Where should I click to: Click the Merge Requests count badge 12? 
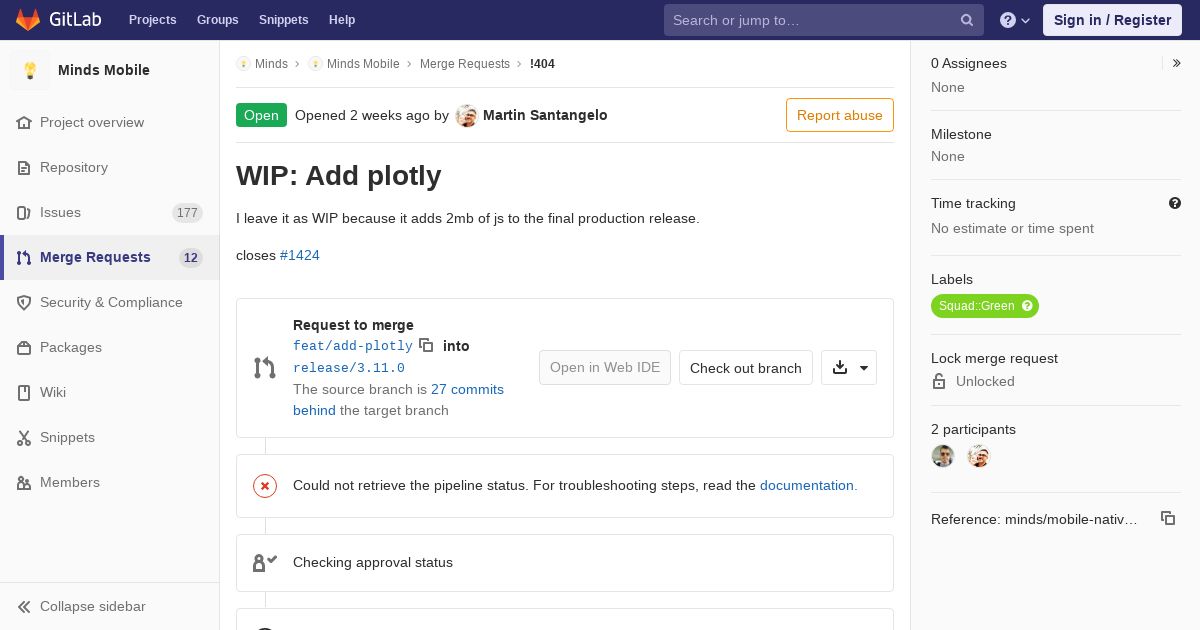191,257
